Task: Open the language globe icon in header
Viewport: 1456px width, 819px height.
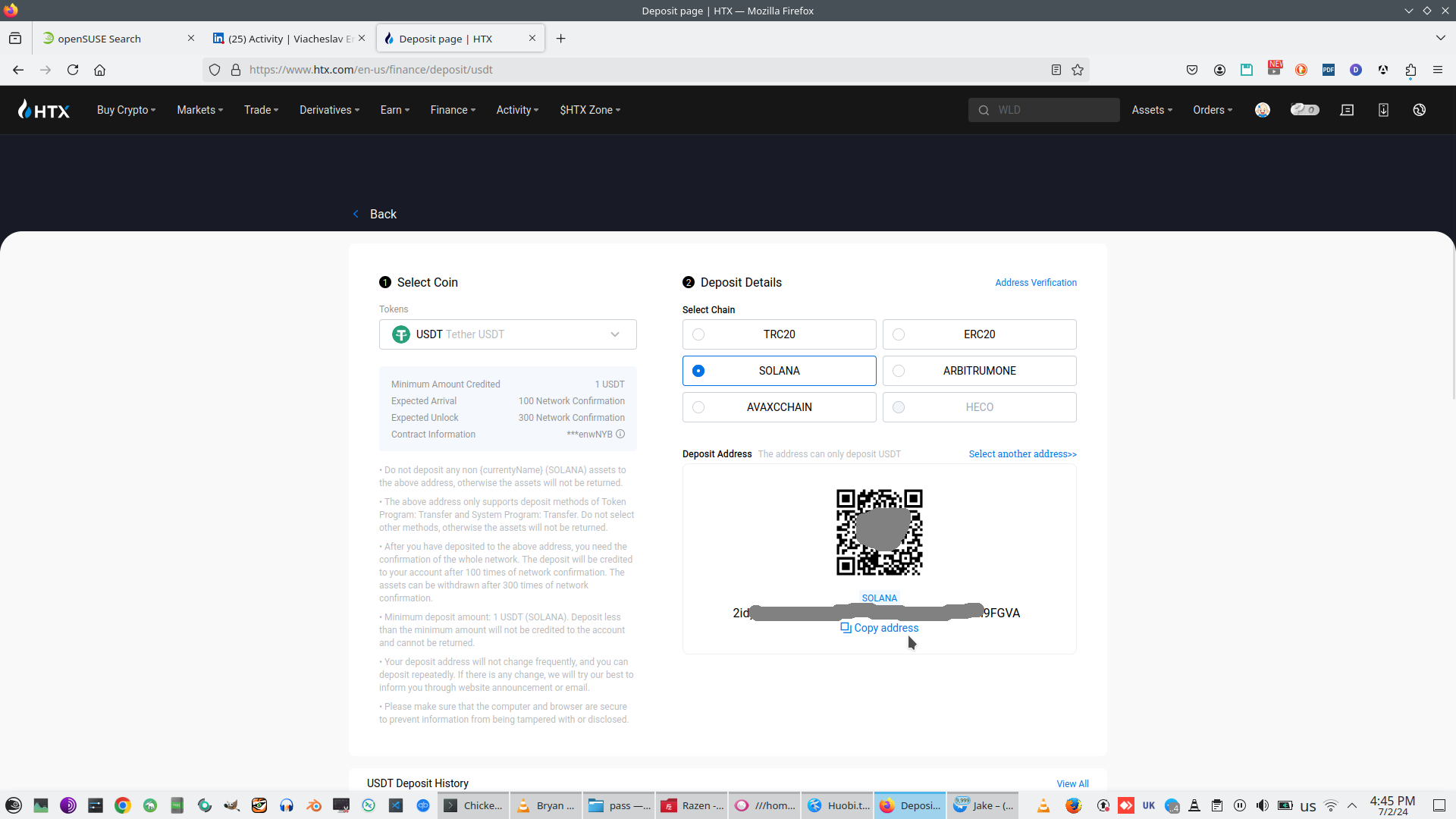Action: click(x=1419, y=110)
